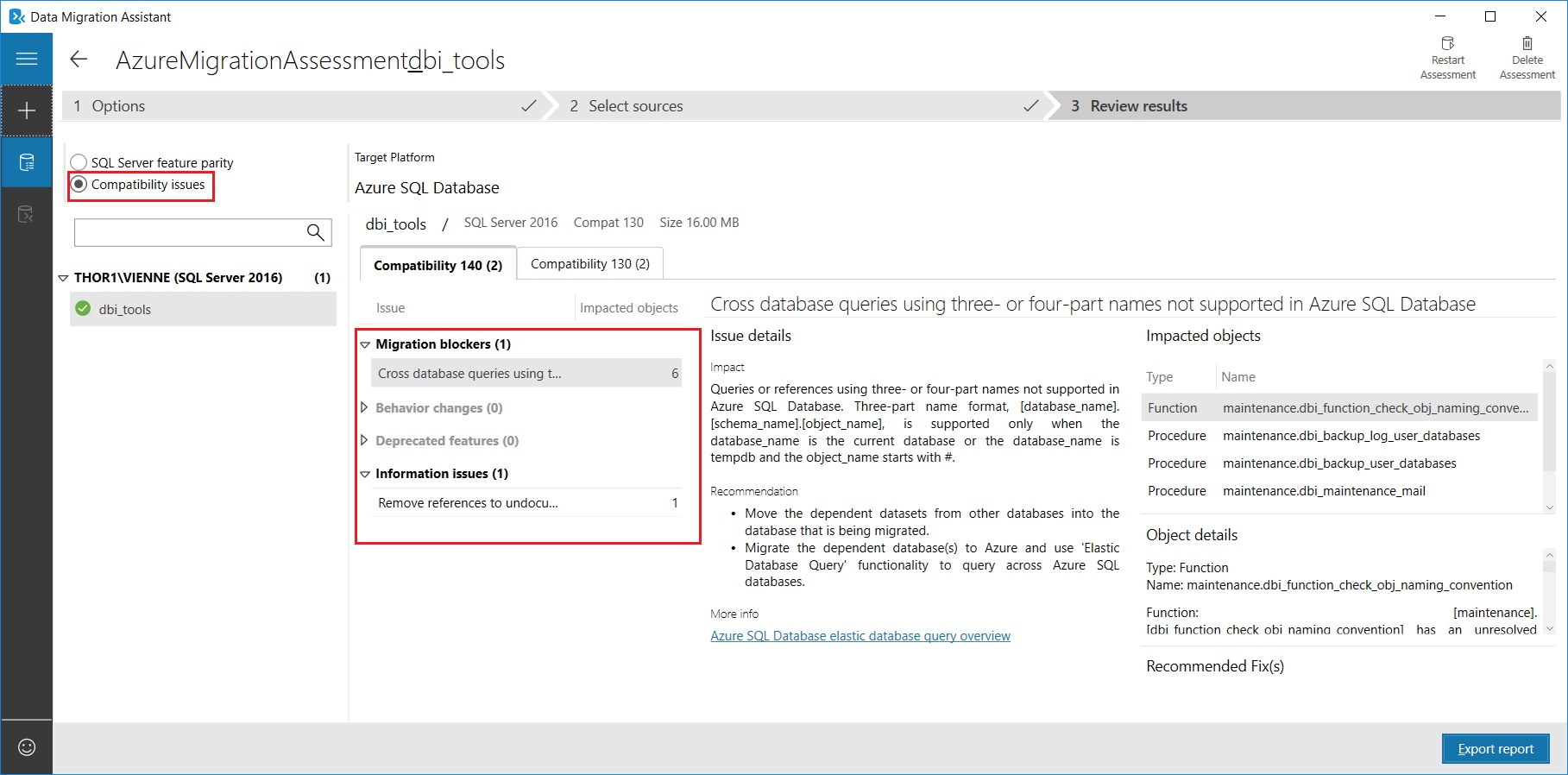Open Azure SQL Database elastic query overview link
This screenshot has width=1568, height=775.
pos(860,636)
